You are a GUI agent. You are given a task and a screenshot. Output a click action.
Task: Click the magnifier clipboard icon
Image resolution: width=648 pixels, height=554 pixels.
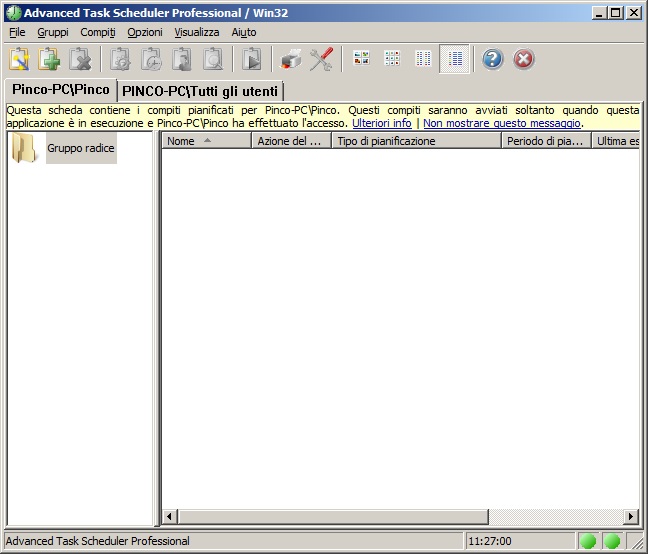[213, 59]
